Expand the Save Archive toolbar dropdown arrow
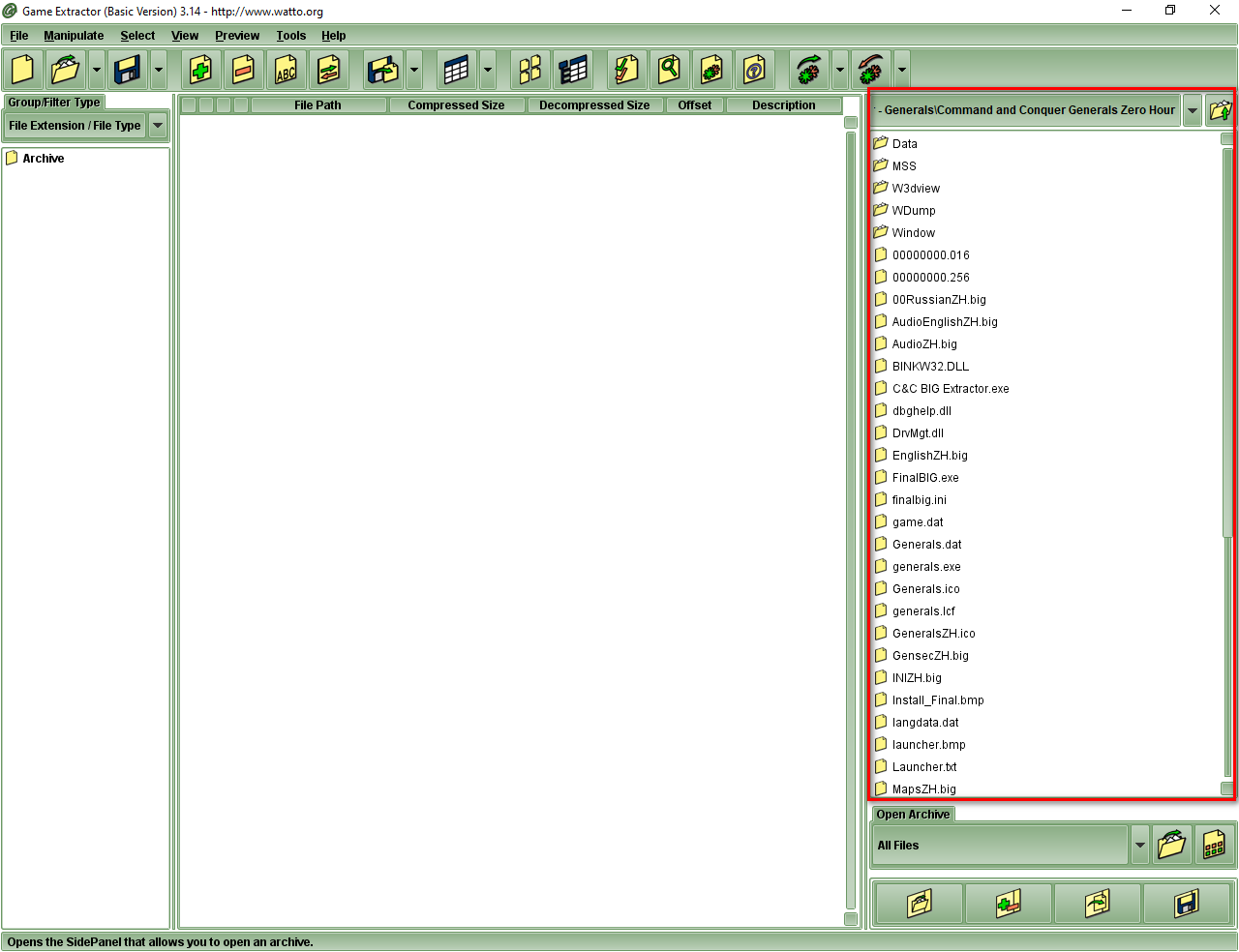 (158, 70)
